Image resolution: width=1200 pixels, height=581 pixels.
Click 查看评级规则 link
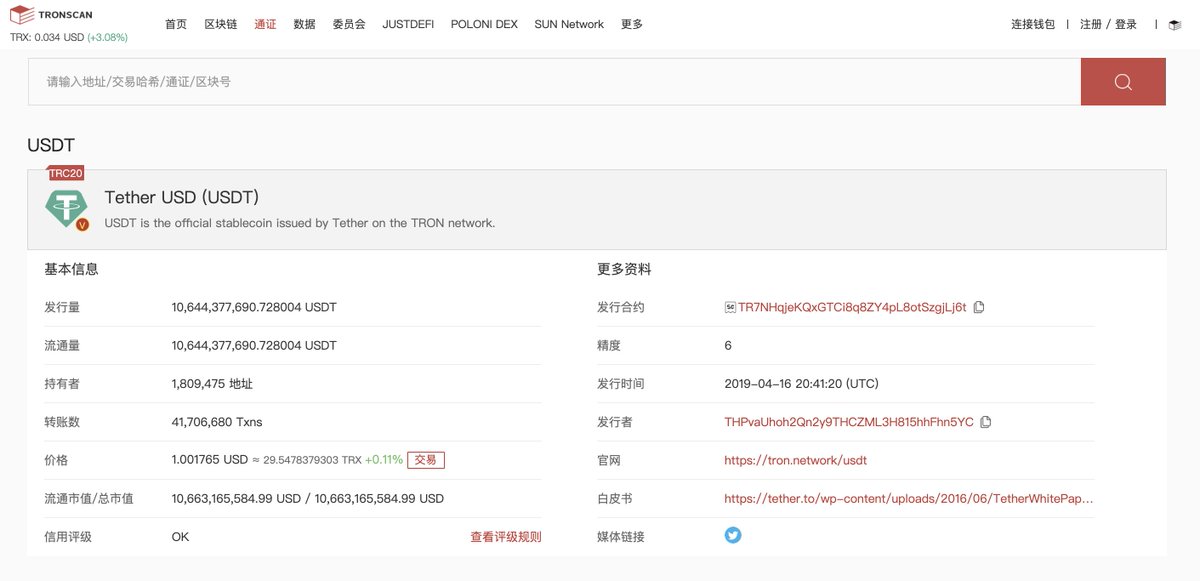tap(506, 537)
